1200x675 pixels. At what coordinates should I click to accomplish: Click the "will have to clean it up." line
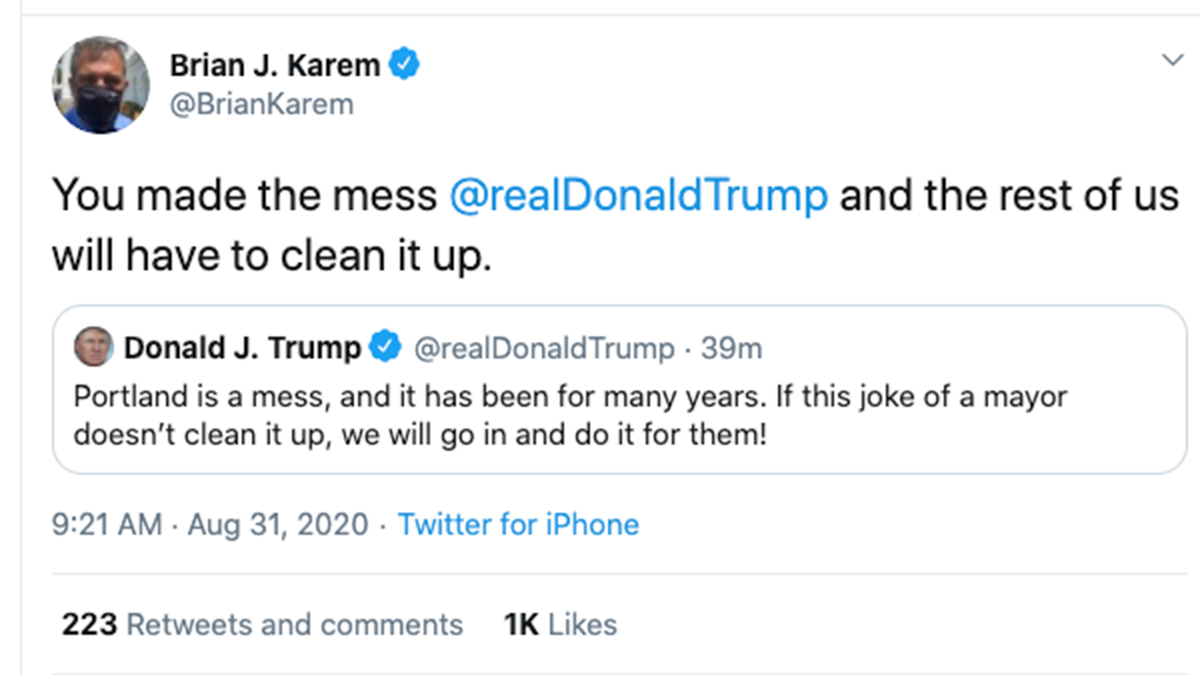(272, 256)
